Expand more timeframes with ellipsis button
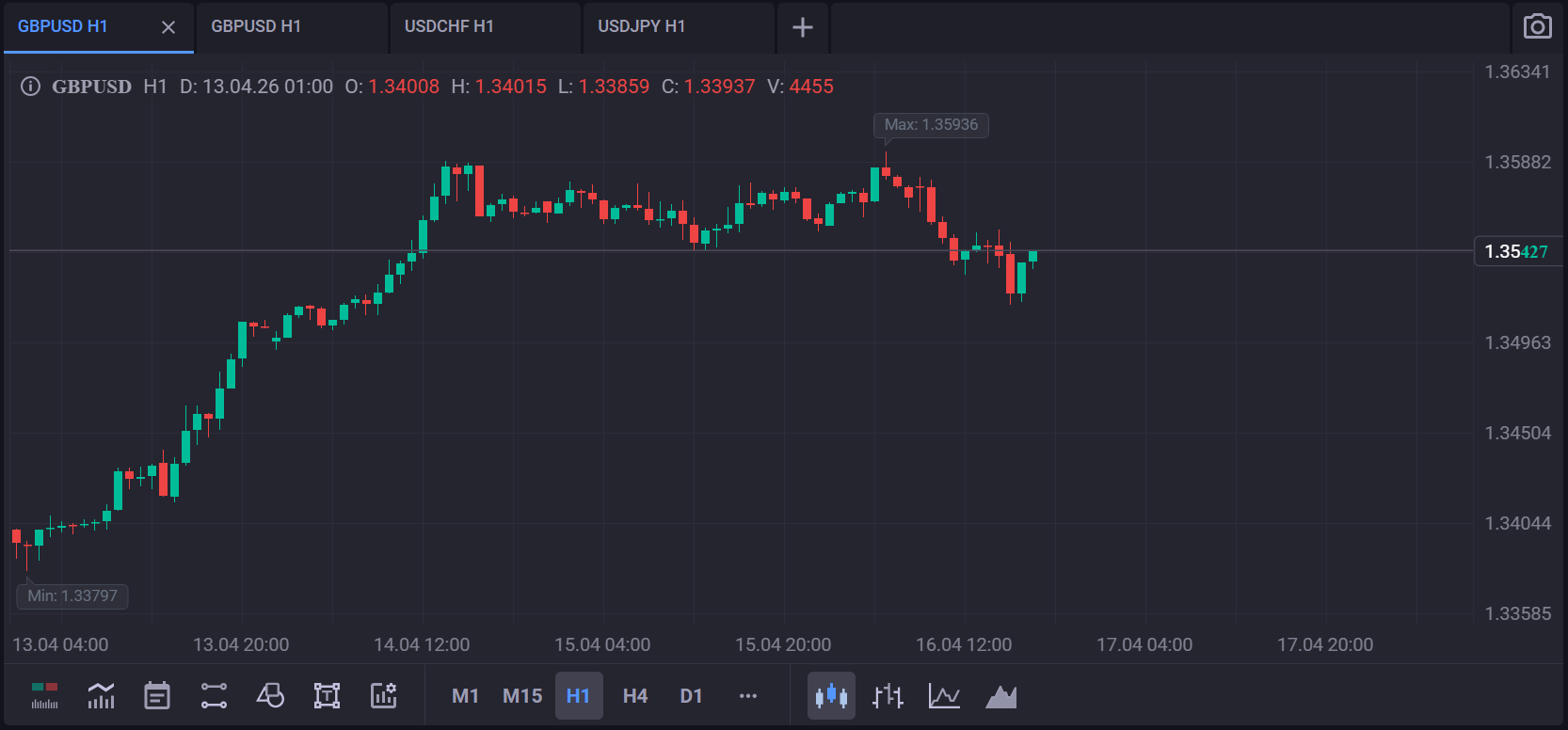 click(748, 696)
